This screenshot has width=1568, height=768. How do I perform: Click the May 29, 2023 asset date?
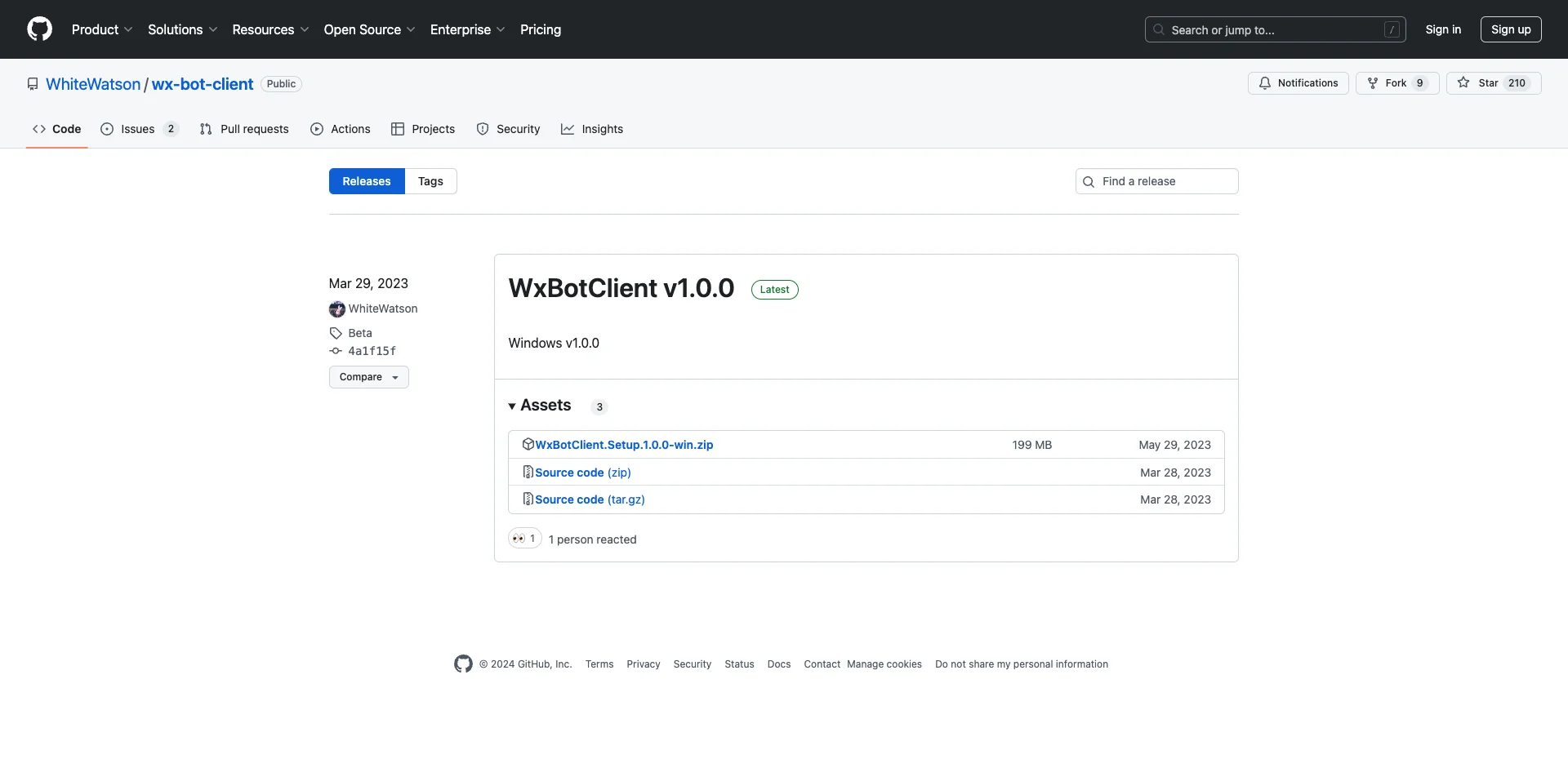point(1175,445)
